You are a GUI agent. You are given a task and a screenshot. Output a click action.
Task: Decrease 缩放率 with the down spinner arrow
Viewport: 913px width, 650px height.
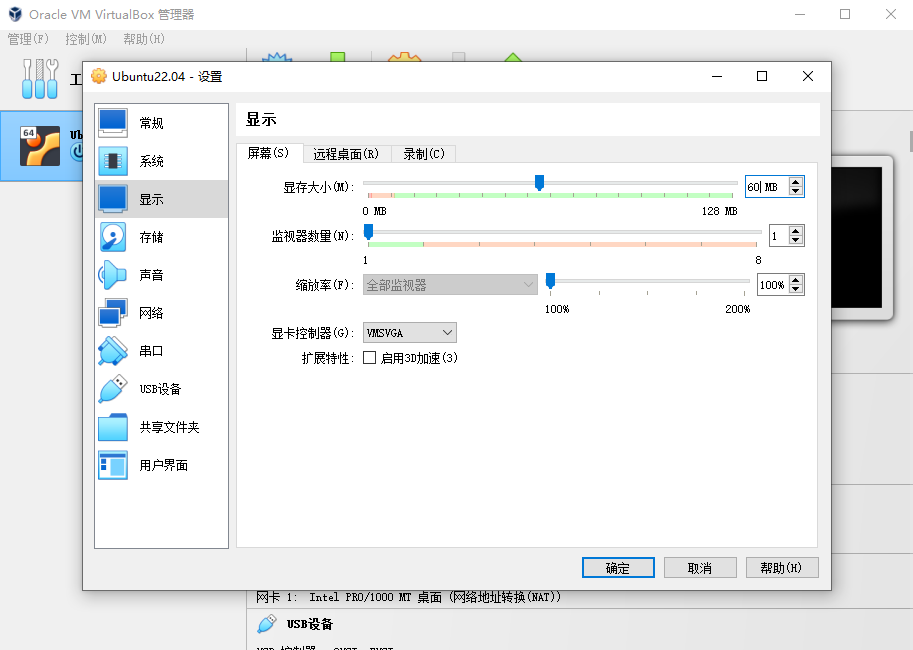[796, 290]
